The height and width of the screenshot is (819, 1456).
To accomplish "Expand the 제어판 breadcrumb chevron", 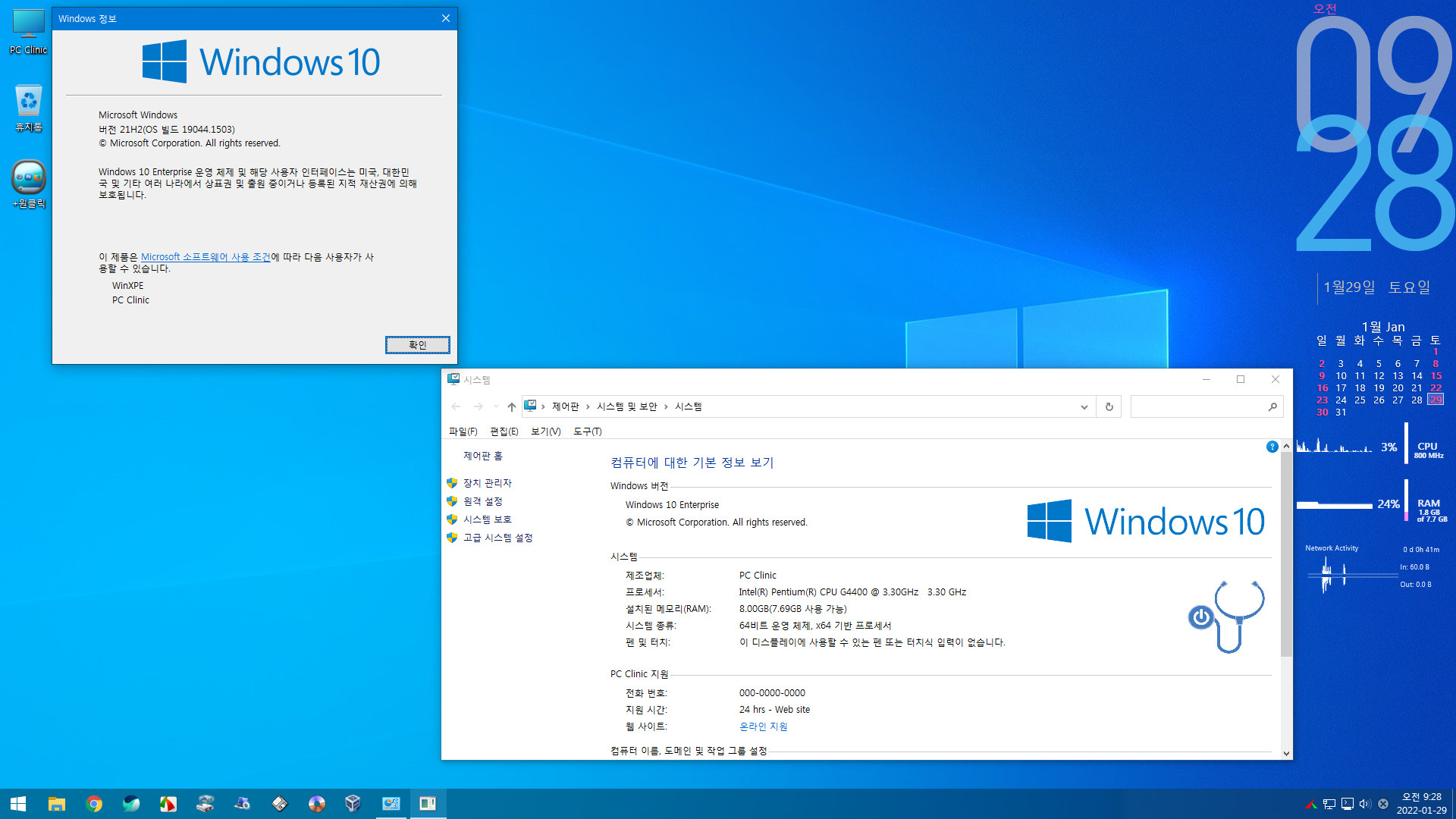I will tap(588, 407).
